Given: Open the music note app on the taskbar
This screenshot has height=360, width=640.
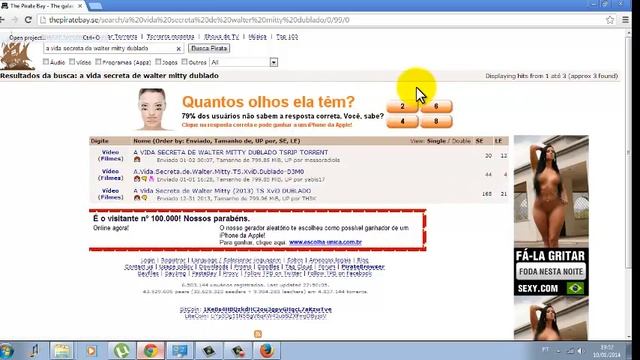Looking at the screenshot, I should point(34,351).
